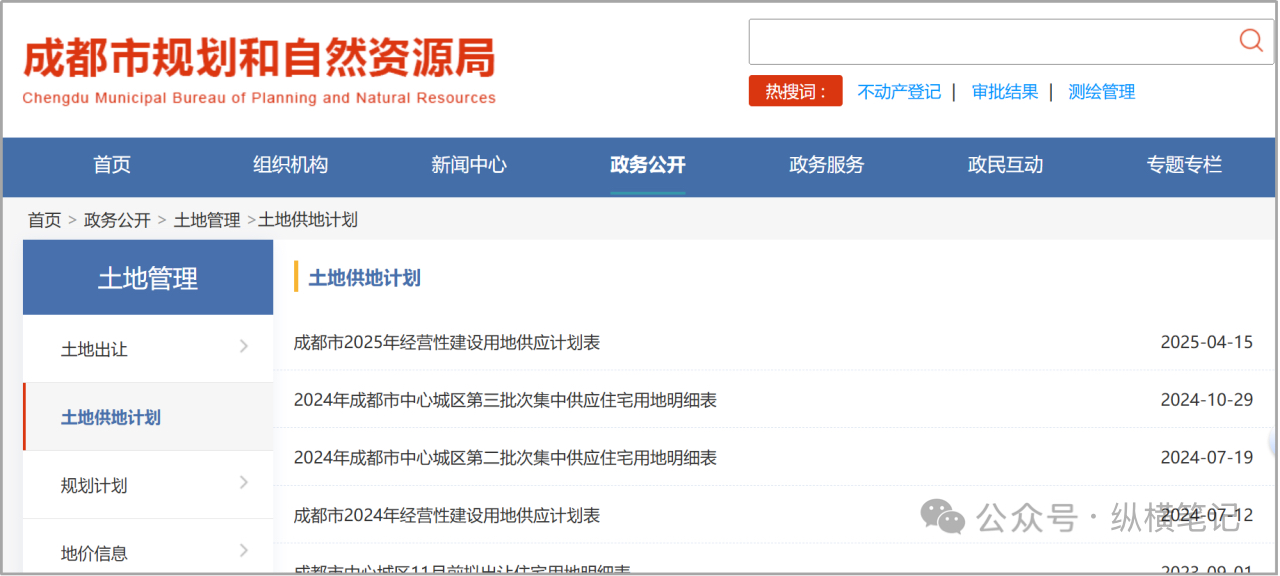Screen dimensions: 1280x576
Task: Click the date 2024-10-29
Action: [x=1206, y=400]
